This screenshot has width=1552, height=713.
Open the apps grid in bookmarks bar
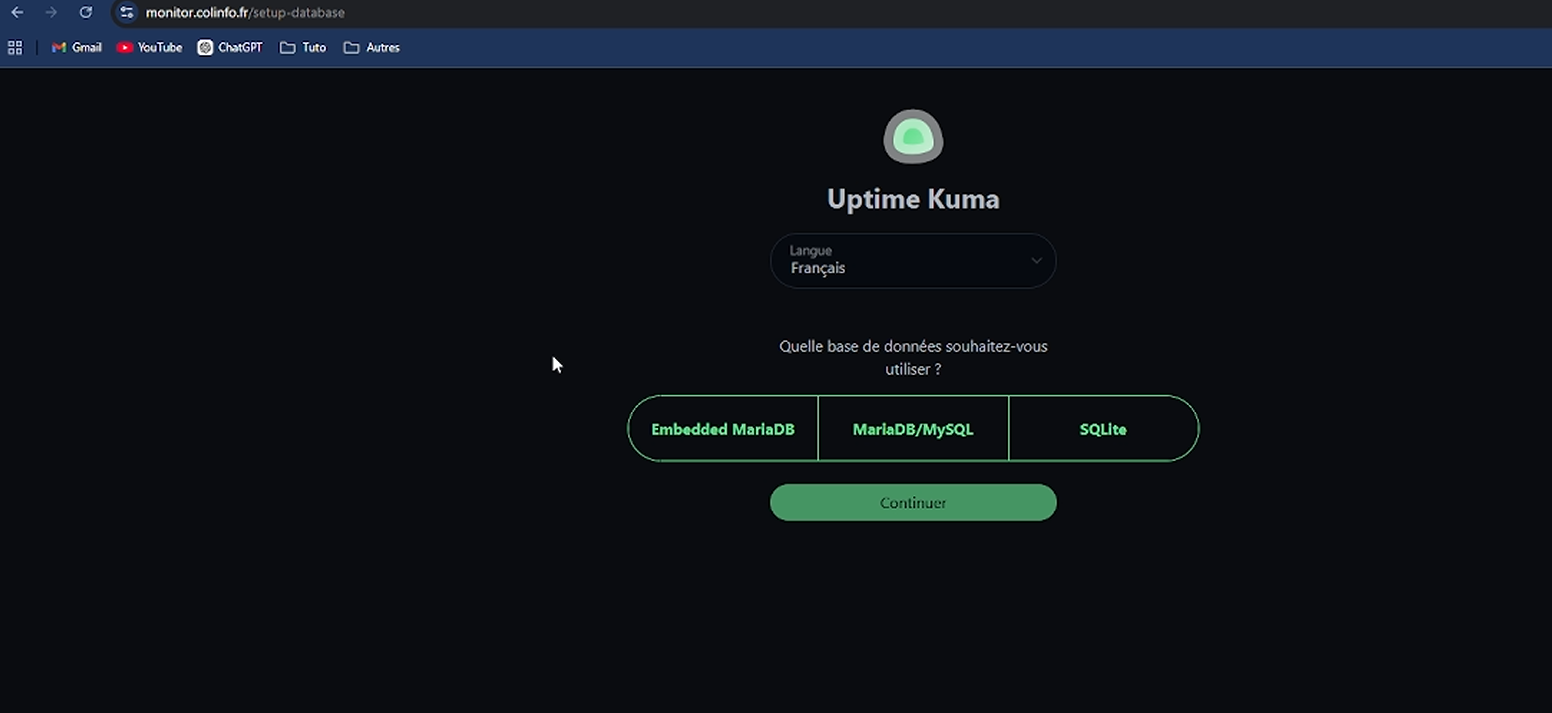coord(15,48)
